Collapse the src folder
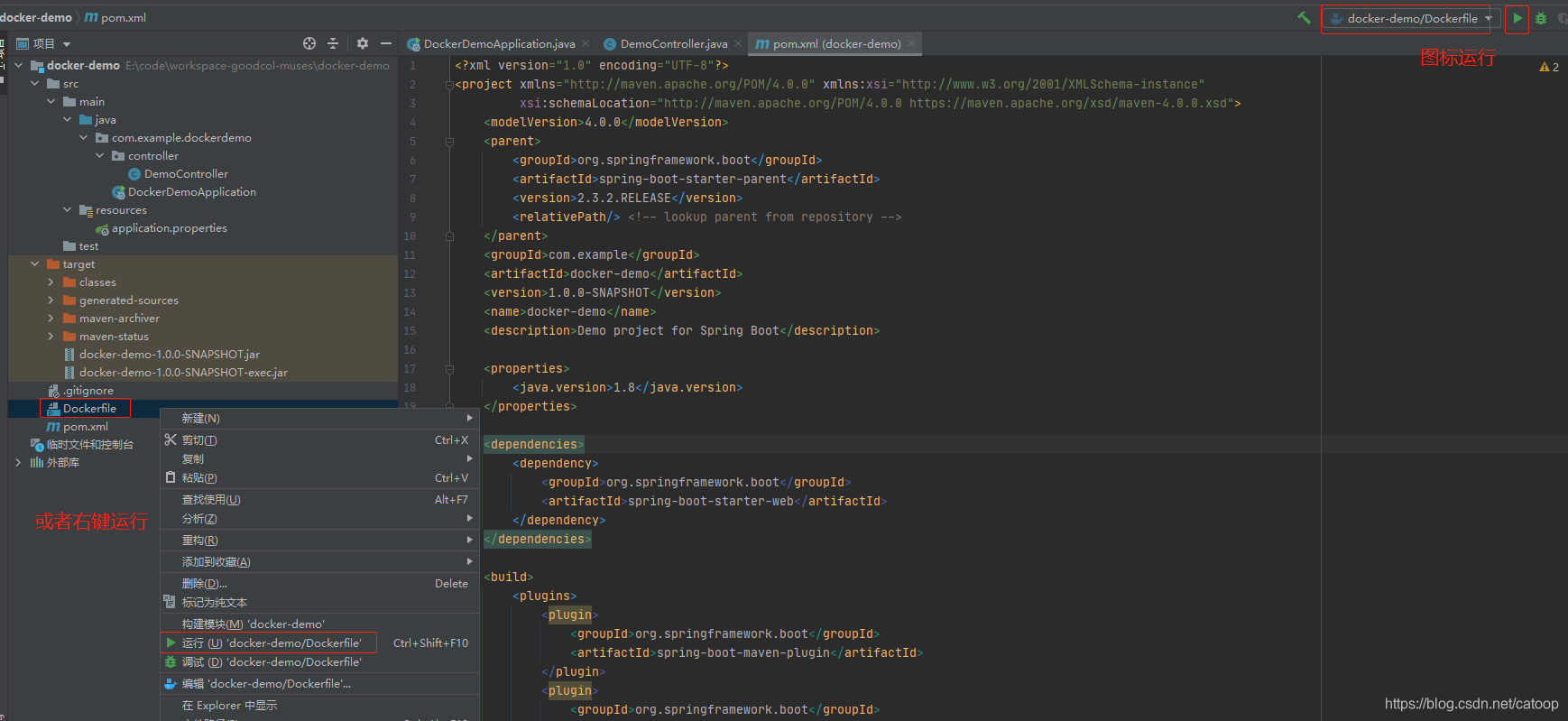The height and width of the screenshot is (721, 1568). tap(34, 83)
